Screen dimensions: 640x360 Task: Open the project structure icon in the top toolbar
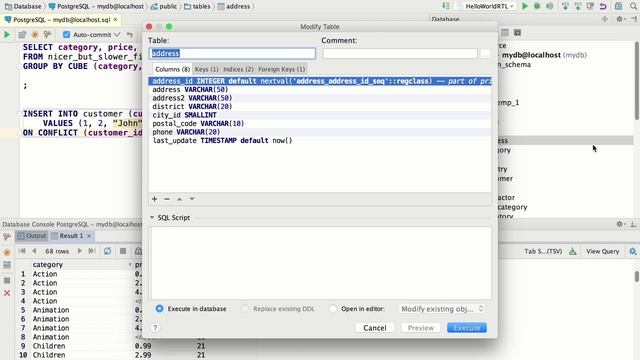click(x=619, y=6)
